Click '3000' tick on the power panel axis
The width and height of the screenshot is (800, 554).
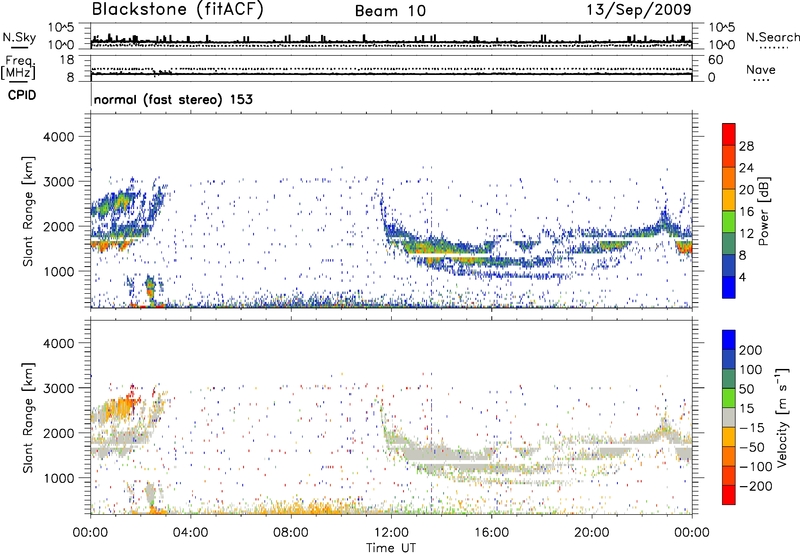point(58,182)
